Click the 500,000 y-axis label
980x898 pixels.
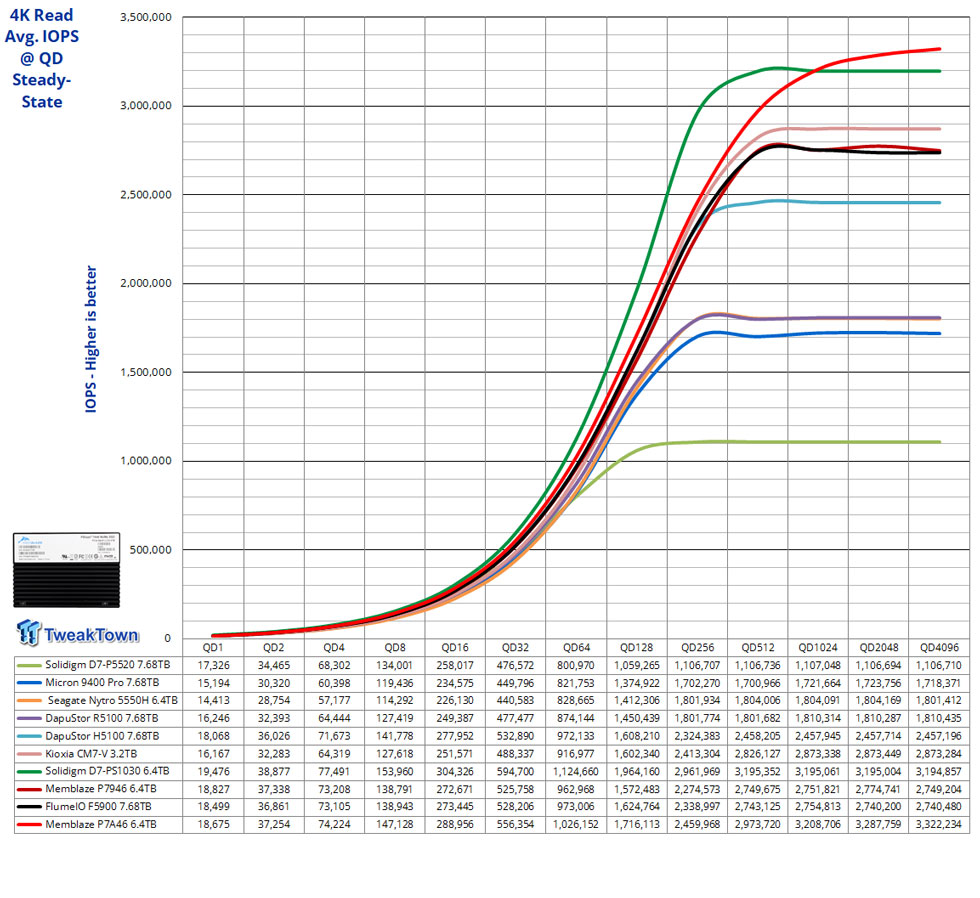point(150,549)
